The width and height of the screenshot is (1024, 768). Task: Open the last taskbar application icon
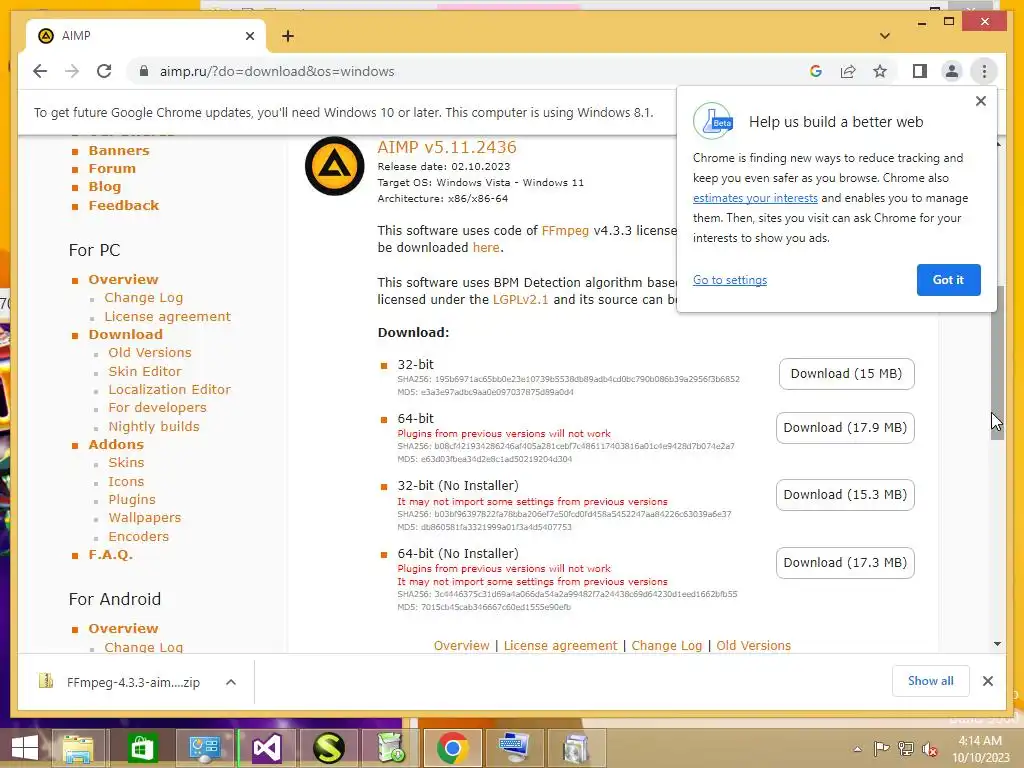coord(577,748)
